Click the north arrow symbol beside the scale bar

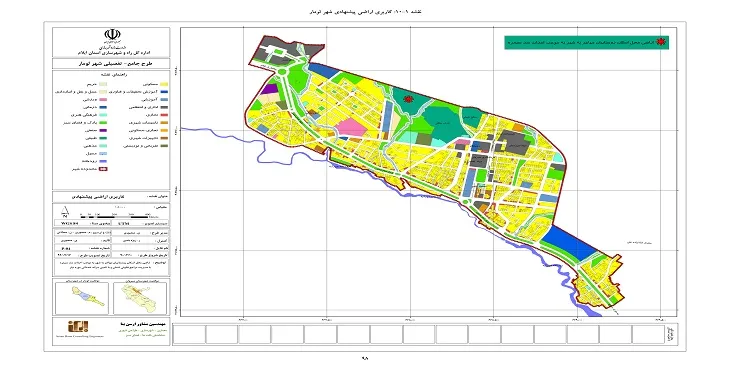(65, 213)
